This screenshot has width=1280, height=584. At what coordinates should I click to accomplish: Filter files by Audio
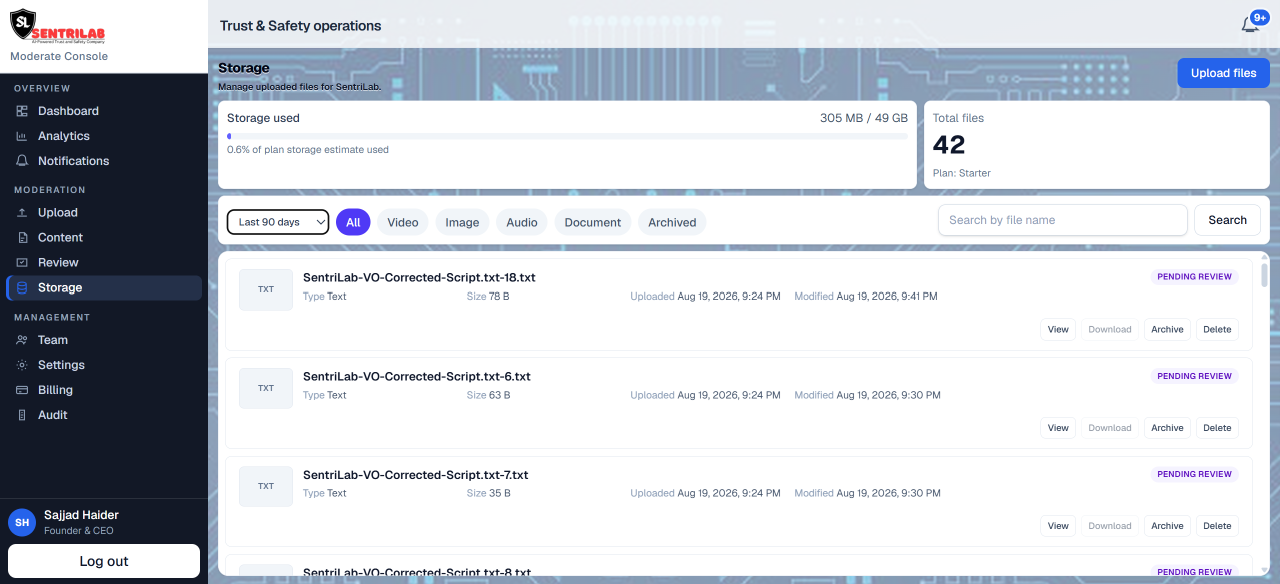tap(522, 222)
